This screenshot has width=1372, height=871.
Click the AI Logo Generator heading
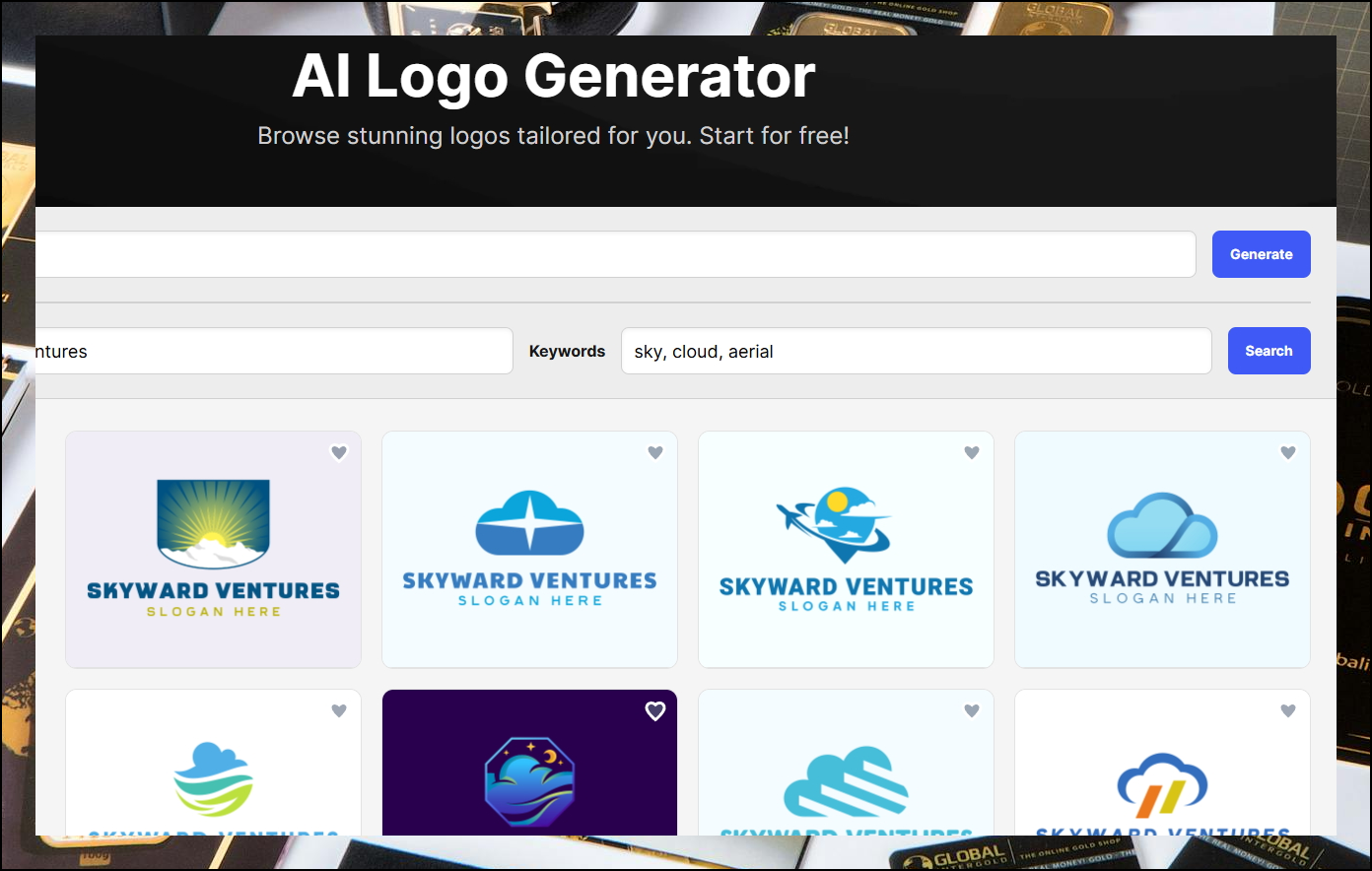[554, 76]
